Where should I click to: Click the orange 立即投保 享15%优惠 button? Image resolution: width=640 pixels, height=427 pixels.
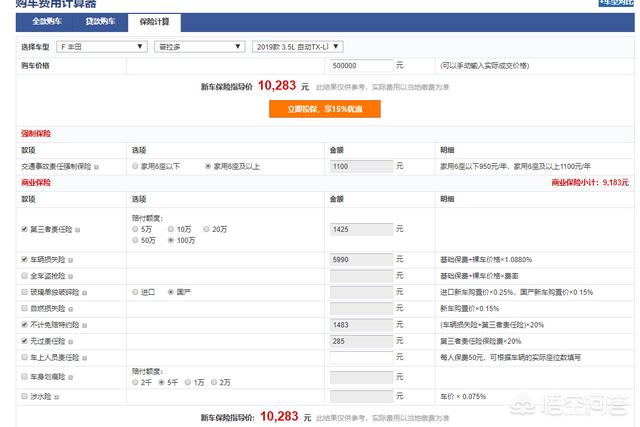(325, 109)
